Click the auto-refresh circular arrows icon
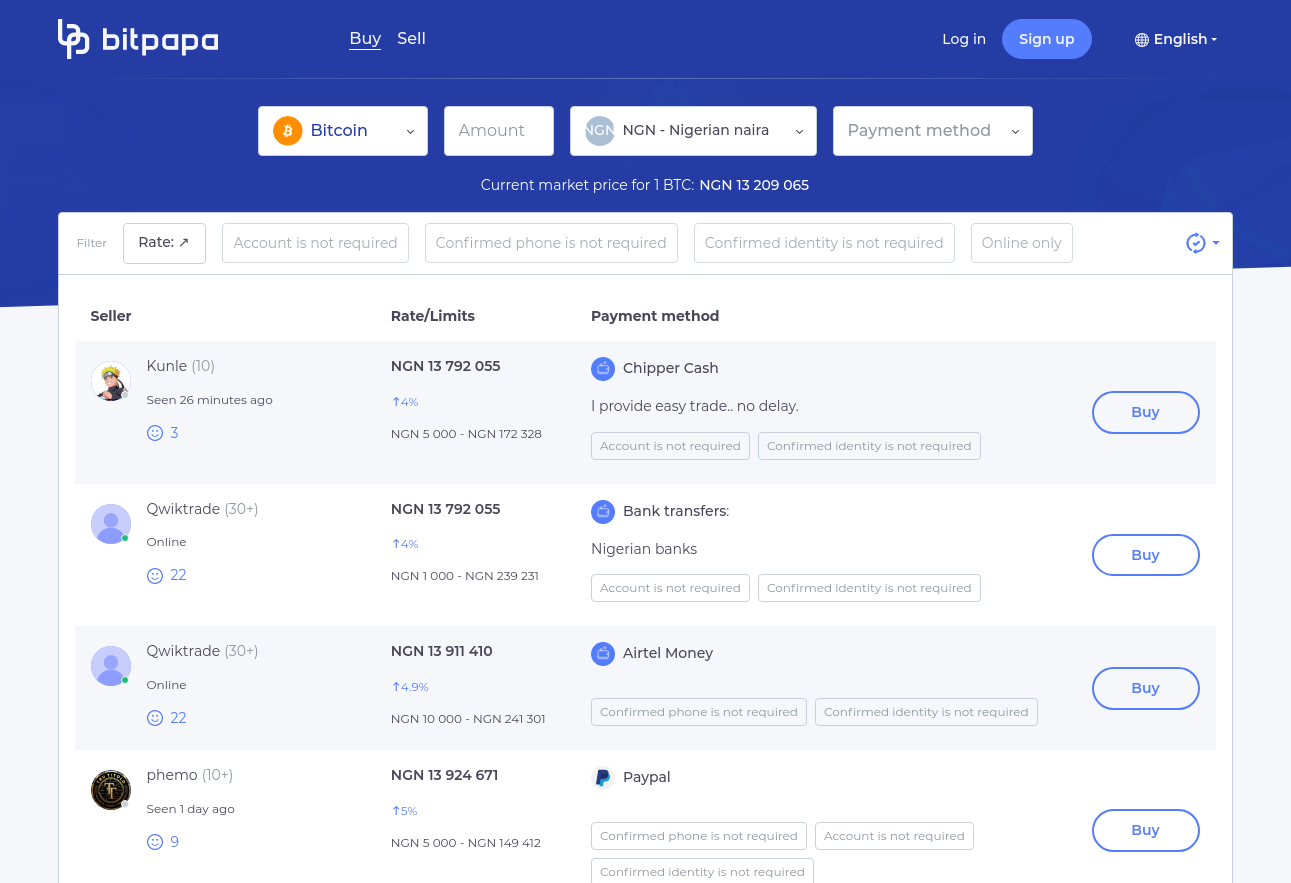Image resolution: width=1291 pixels, height=883 pixels. [1195, 243]
